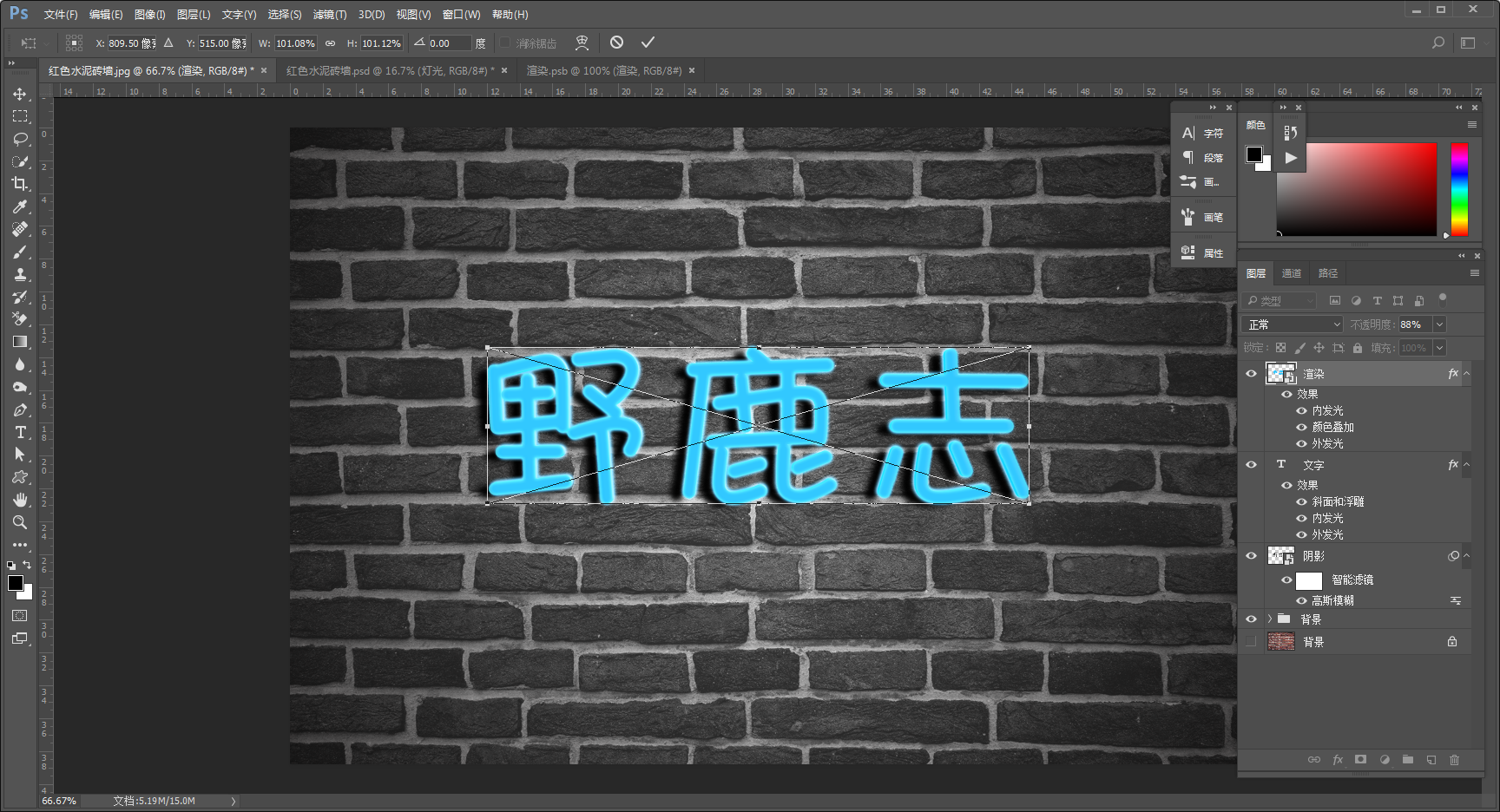Toggle 颜色叠加 effect visibility
Screen dimensions: 1500x812
tap(1301, 427)
